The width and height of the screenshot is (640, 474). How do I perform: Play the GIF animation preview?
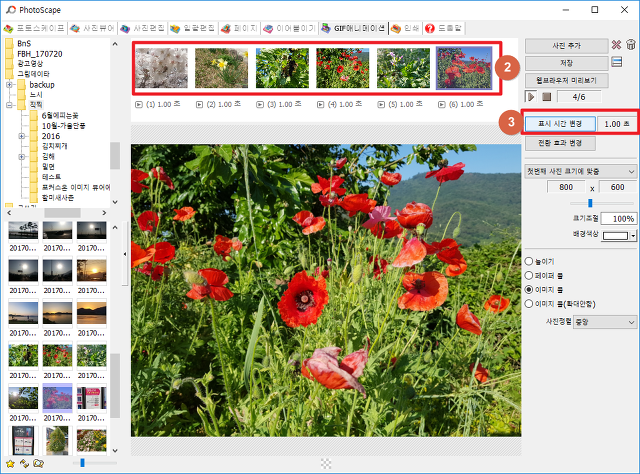[531, 97]
